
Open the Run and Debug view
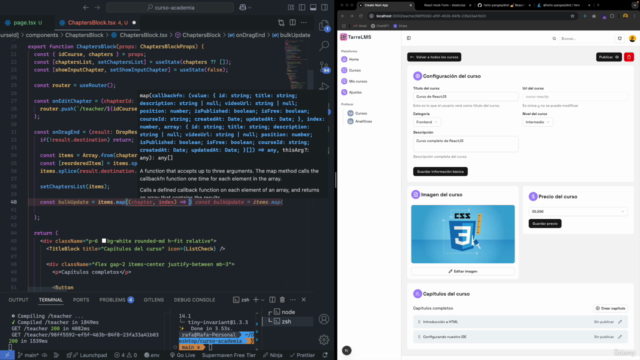(x=324, y=87)
